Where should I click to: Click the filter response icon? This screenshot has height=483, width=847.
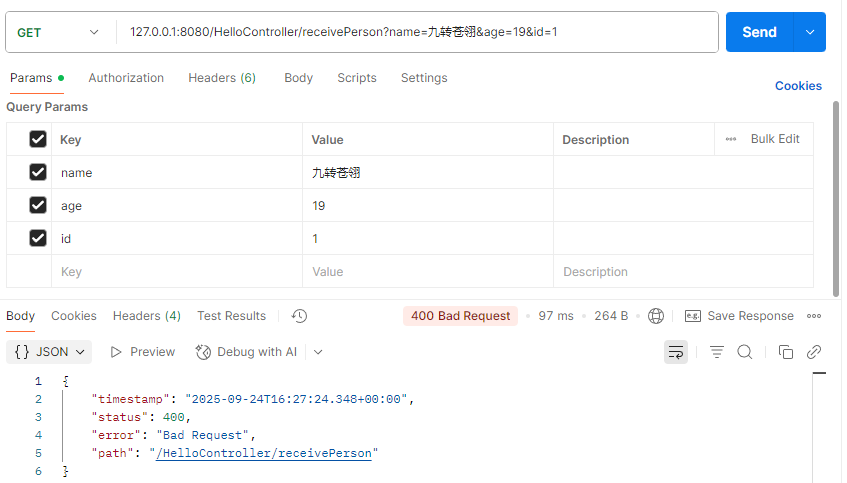tap(716, 352)
